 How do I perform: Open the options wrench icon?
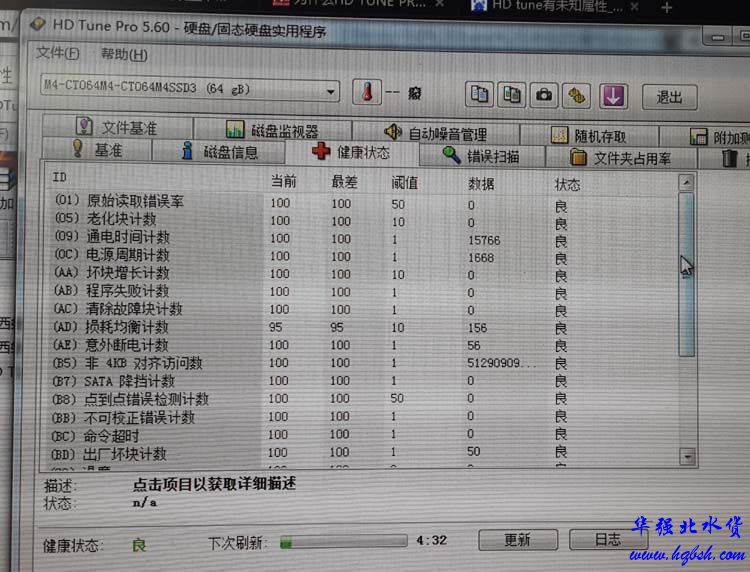(x=576, y=96)
